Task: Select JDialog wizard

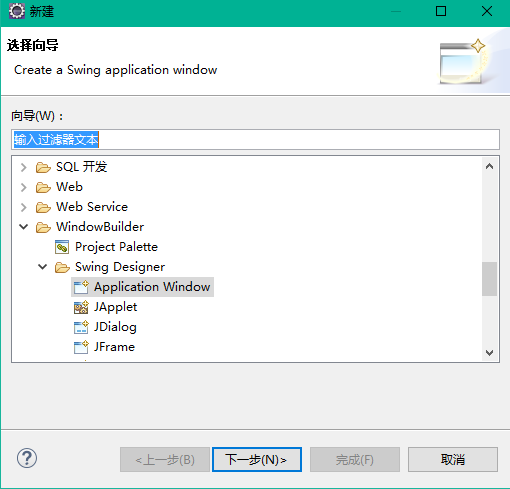Action: (115, 327)
